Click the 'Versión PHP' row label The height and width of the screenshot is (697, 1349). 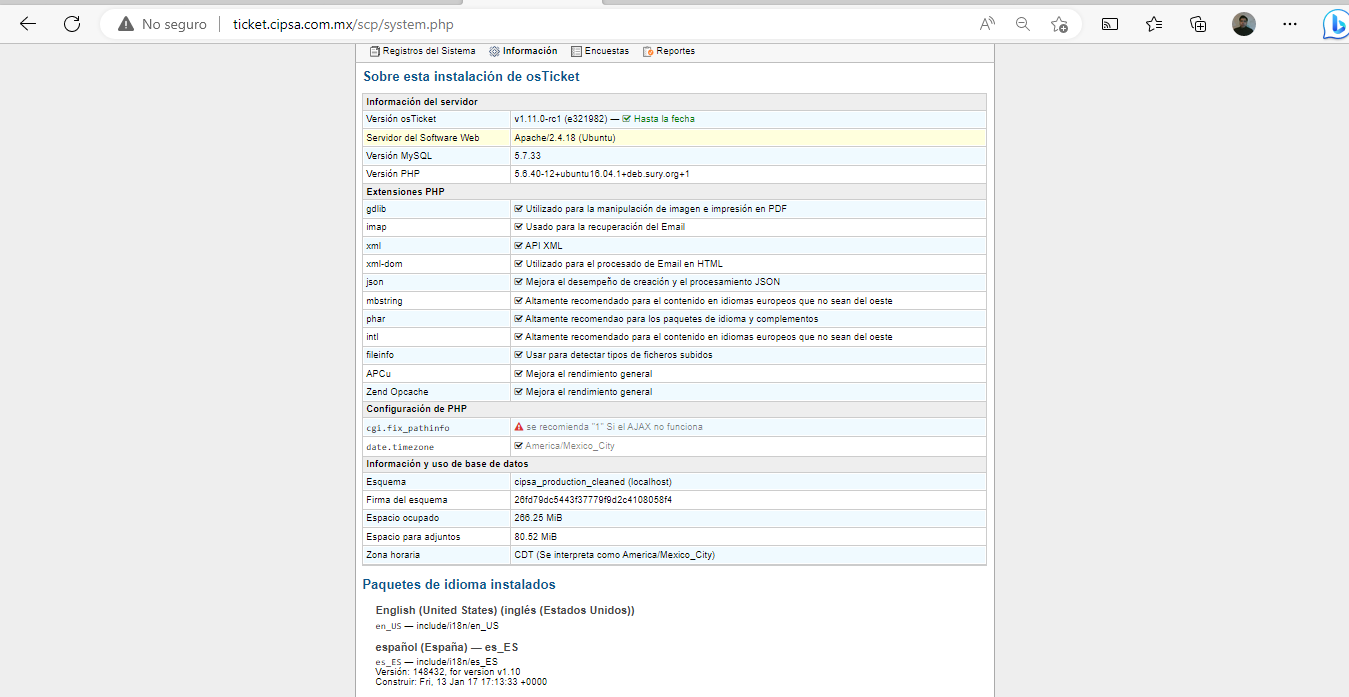click(394, 174)
